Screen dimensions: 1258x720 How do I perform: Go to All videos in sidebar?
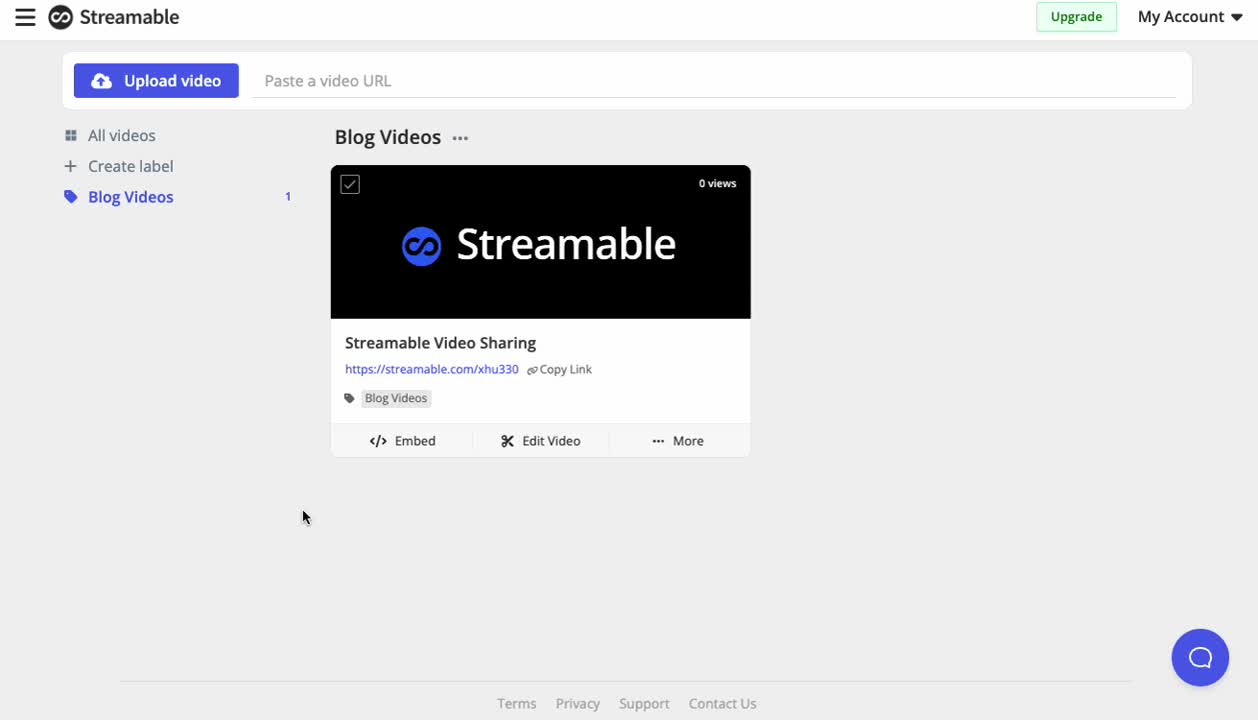tap(121, 136)
